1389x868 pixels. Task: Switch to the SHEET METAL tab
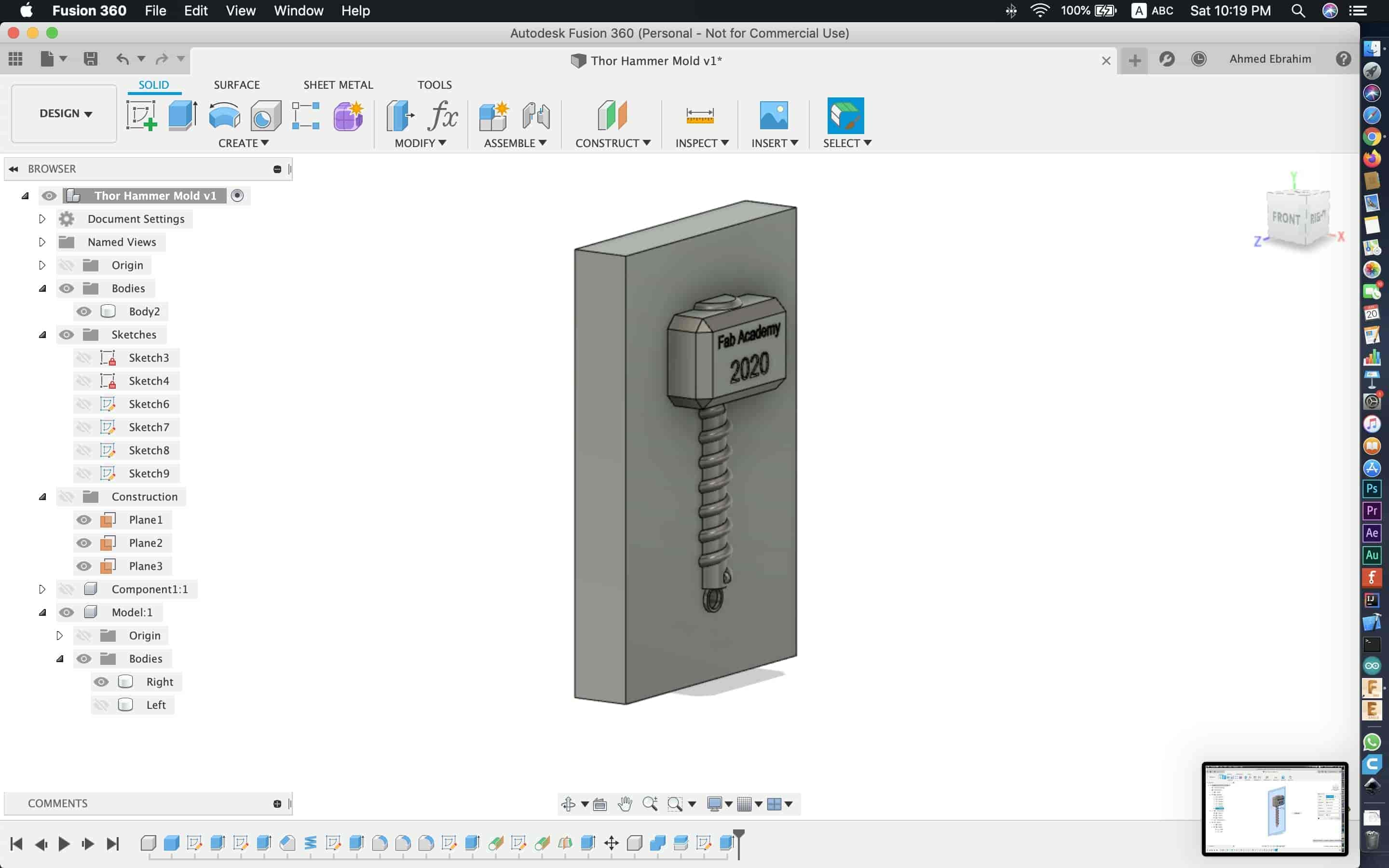[339, 84]
